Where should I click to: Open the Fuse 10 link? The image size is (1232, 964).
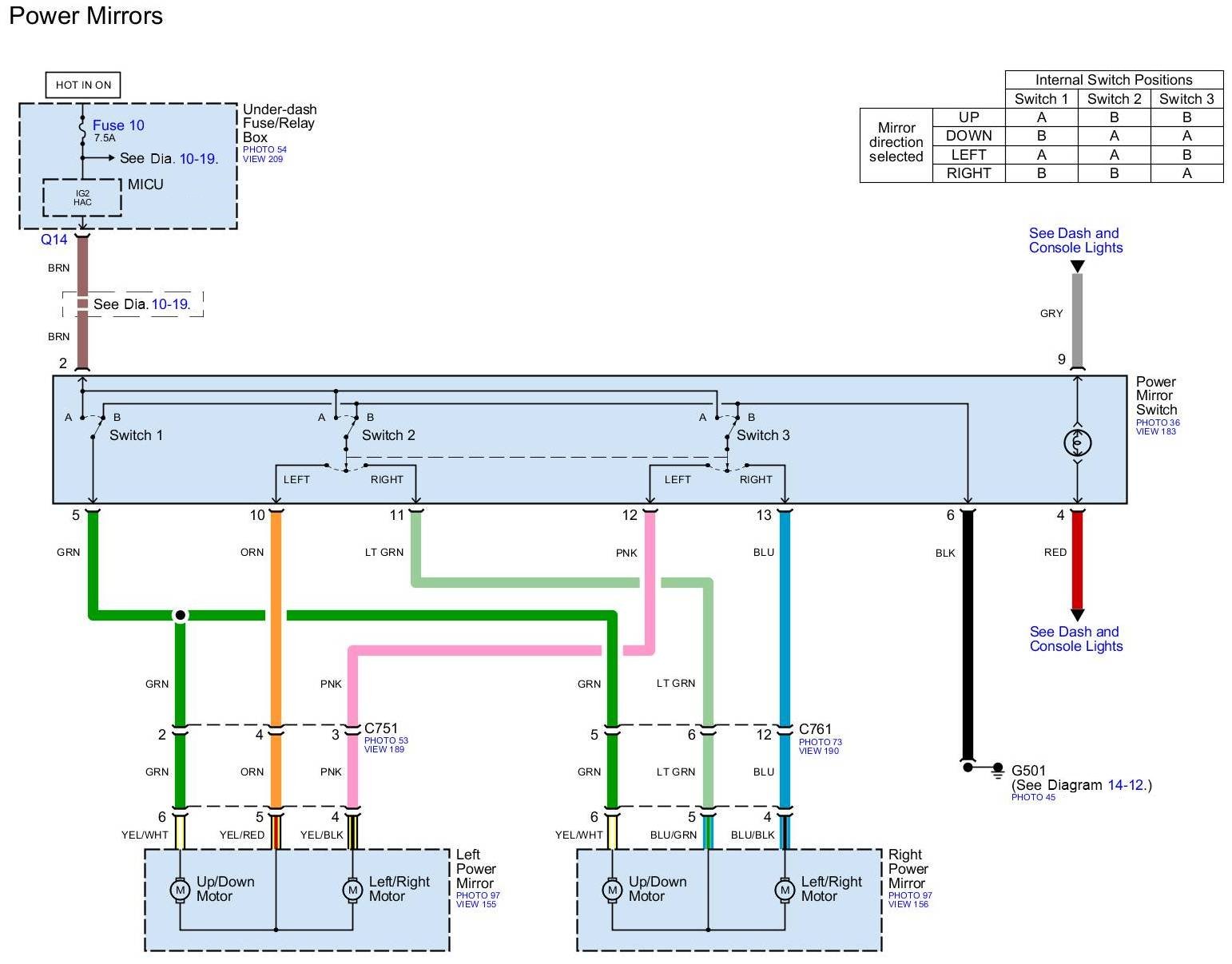point(118,125)
